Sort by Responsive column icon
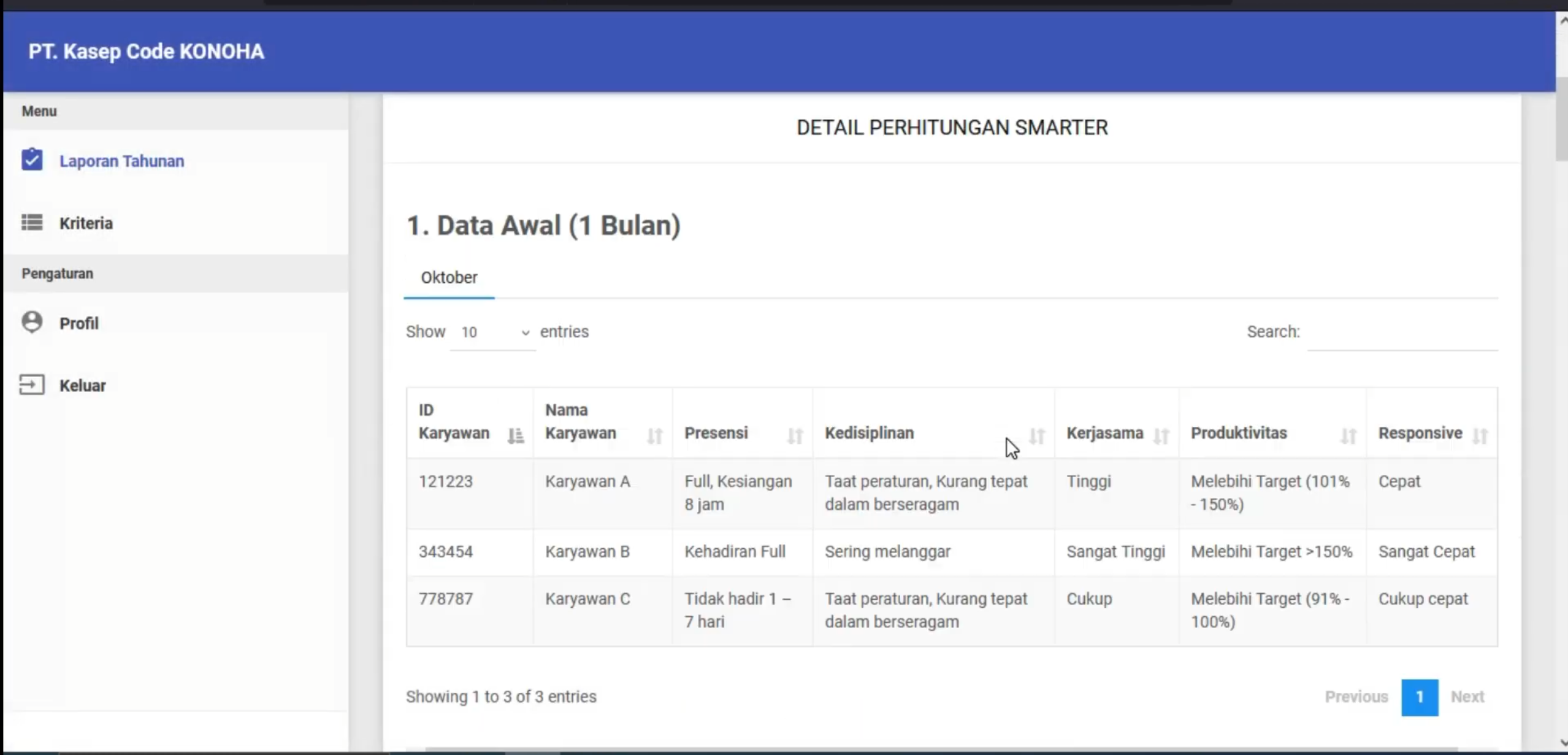Screen dimensions: 1568x755 [1480, 435]
